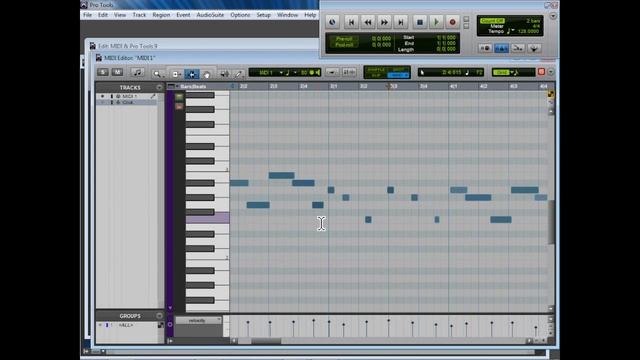Select the Grabber tool
The width and height of the screenshot is (640, 360).
click(207, 74)
